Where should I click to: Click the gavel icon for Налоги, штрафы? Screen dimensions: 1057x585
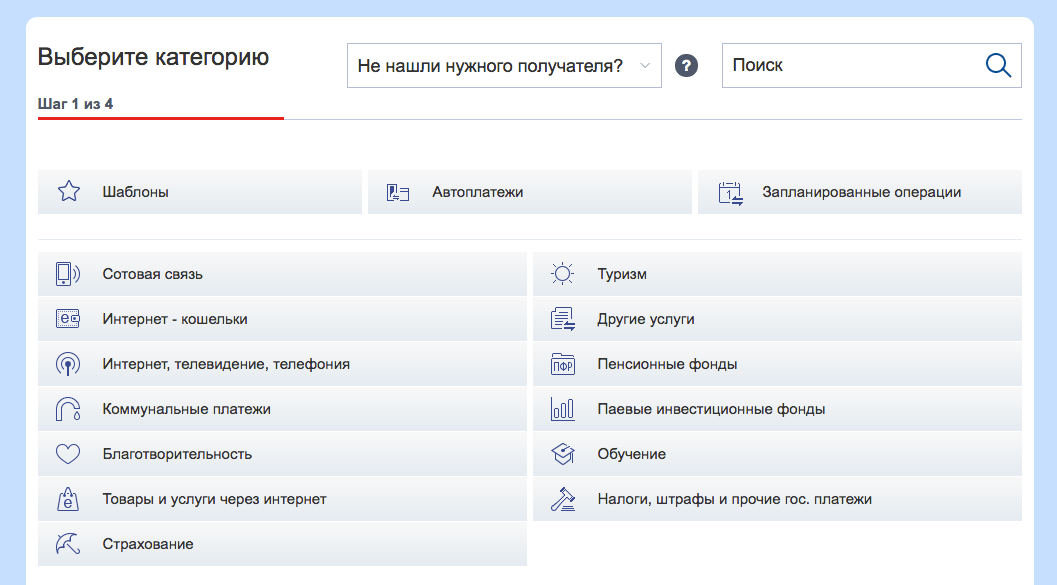point(563,499)
